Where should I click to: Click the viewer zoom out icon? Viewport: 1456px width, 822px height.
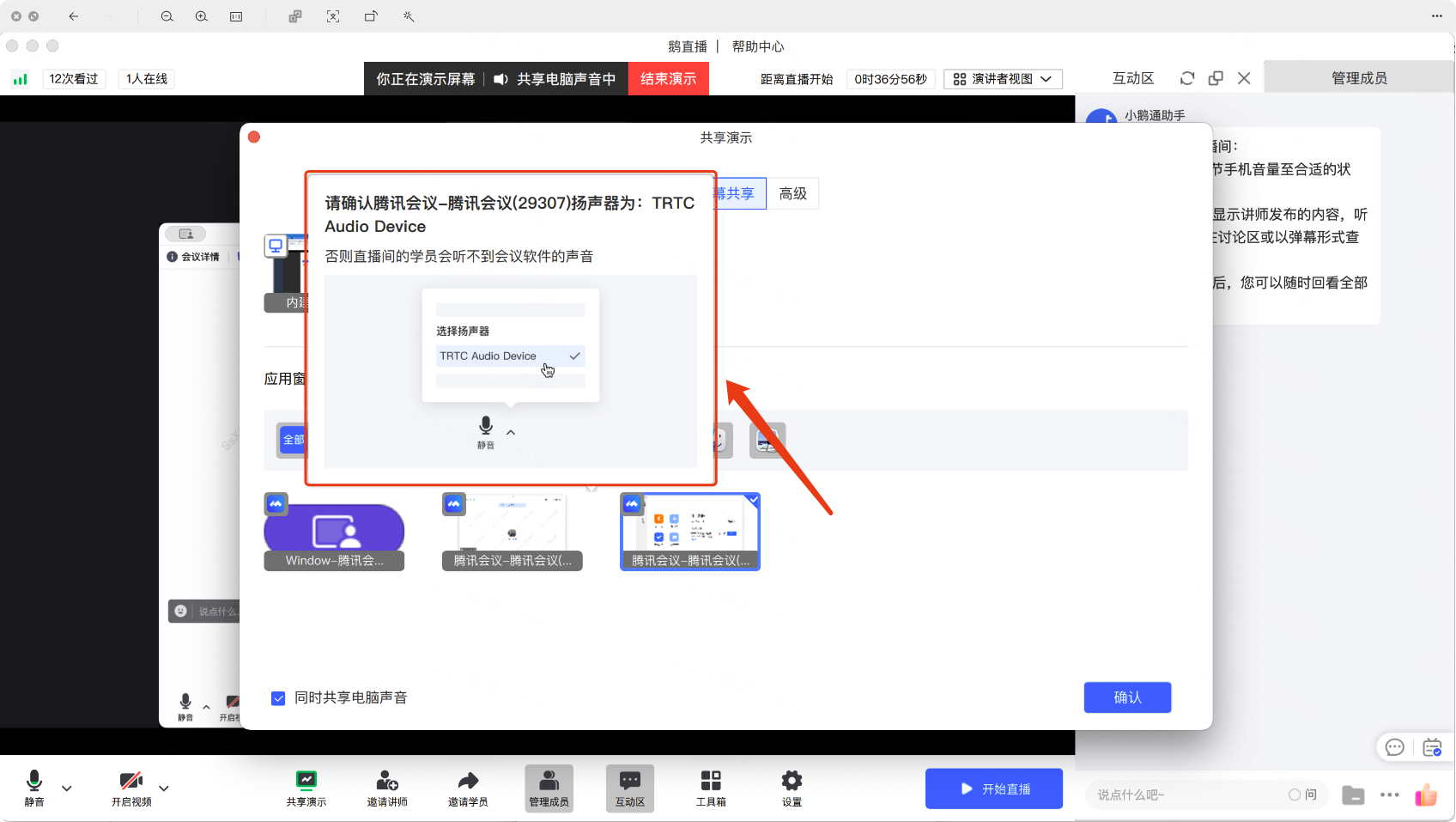pyautogui.click(x=167, y=16)
